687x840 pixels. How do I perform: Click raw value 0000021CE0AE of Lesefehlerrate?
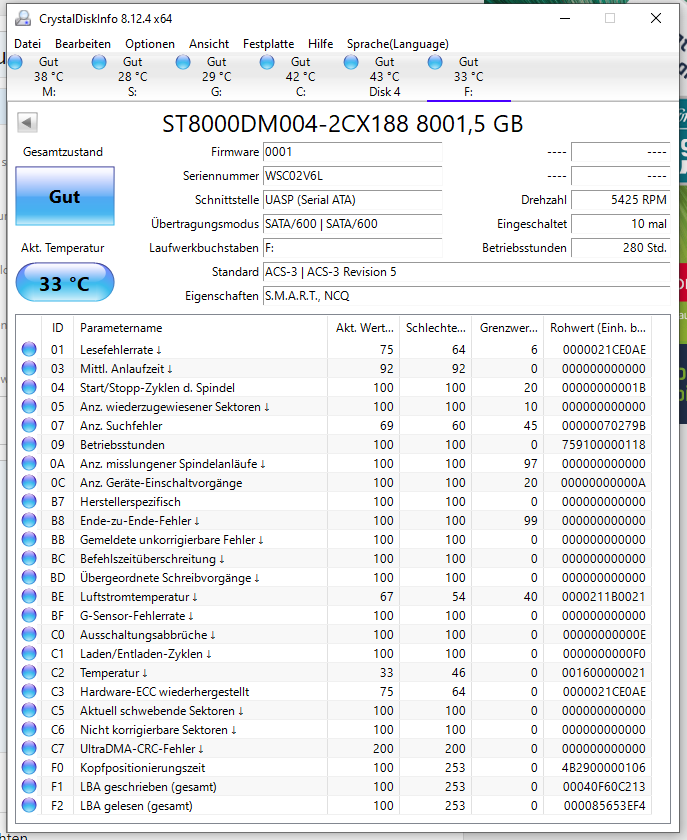(x=604, y=350)
